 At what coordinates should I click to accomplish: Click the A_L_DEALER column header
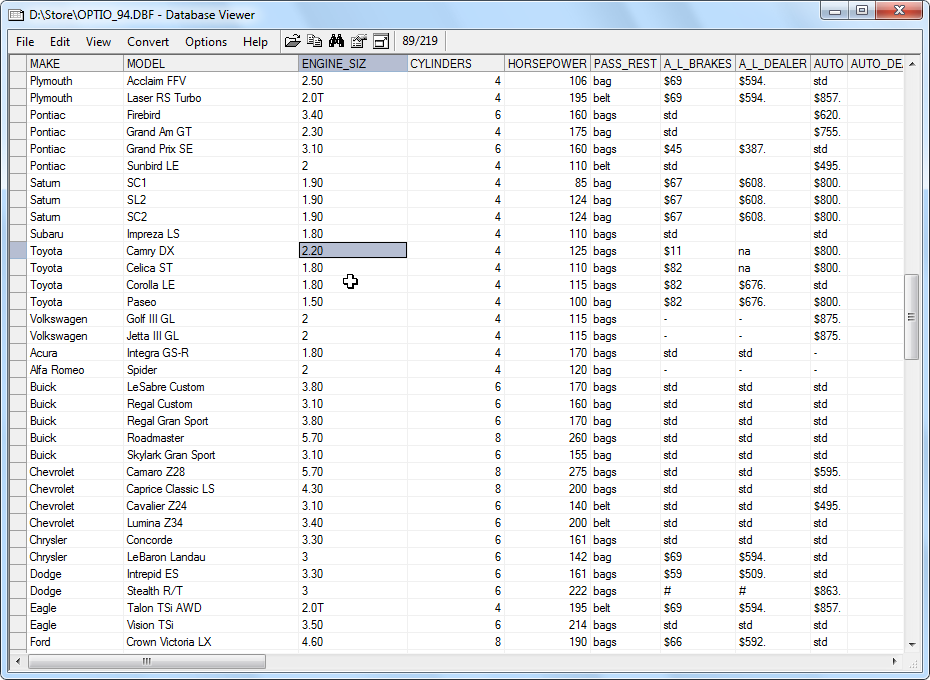click(x=773, y=63)
